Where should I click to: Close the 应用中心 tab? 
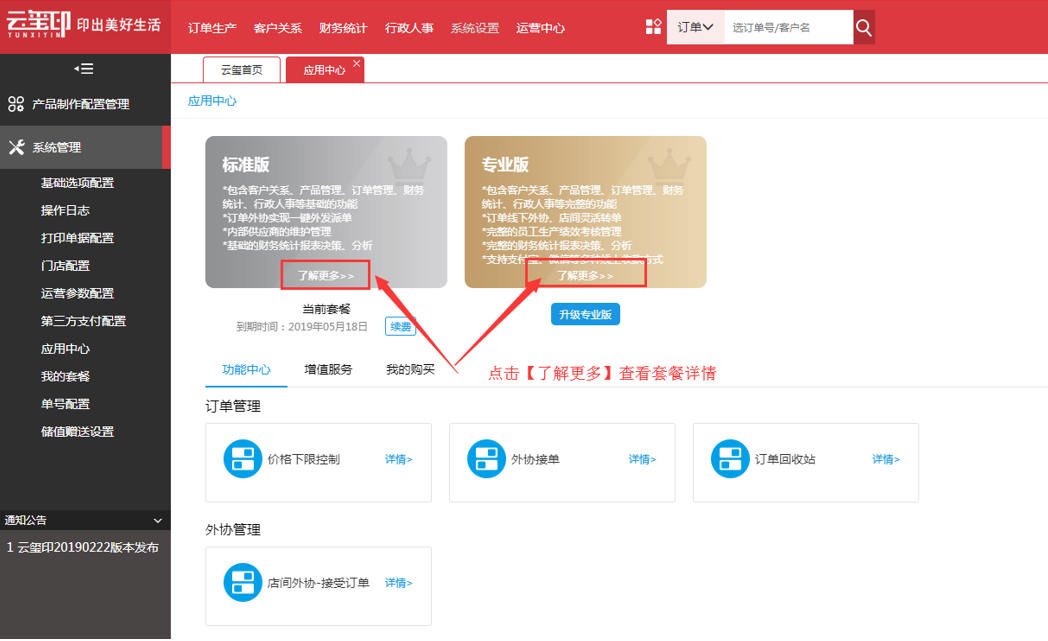(357, 63)
